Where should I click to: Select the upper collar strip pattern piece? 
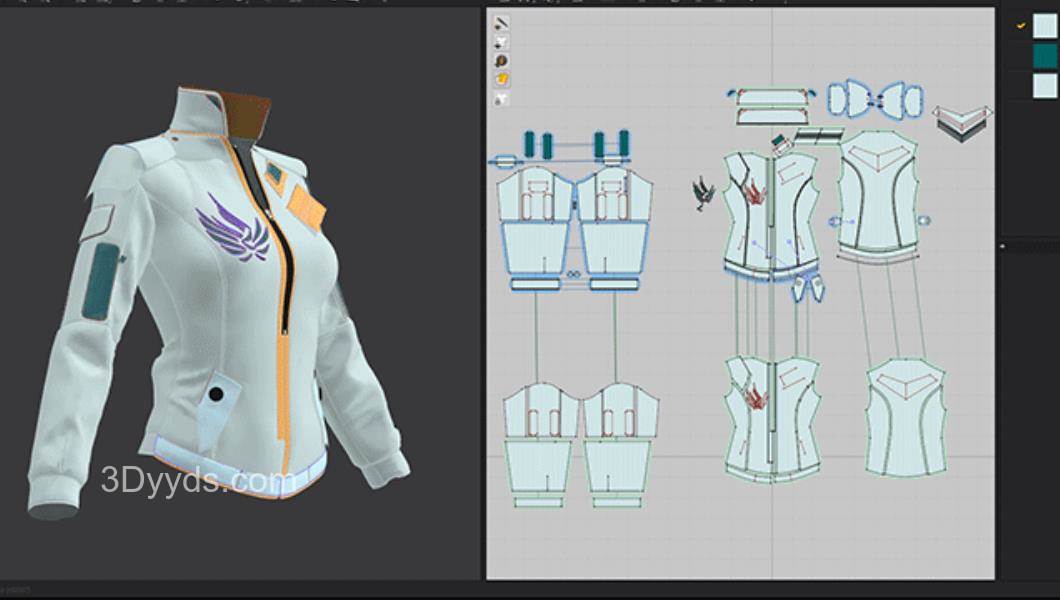[771, 98]
